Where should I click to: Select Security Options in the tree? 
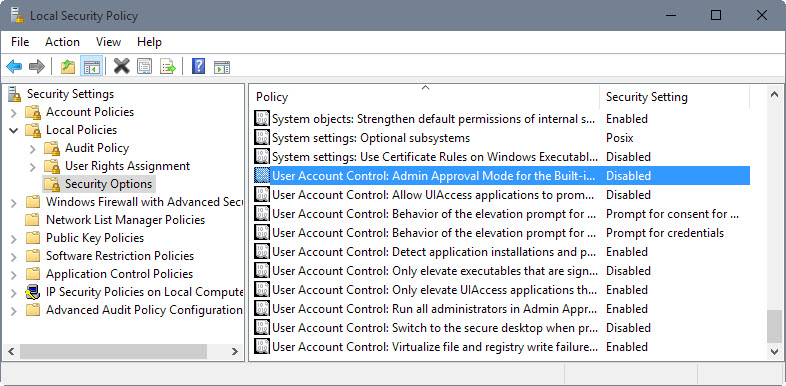[108, 184]
